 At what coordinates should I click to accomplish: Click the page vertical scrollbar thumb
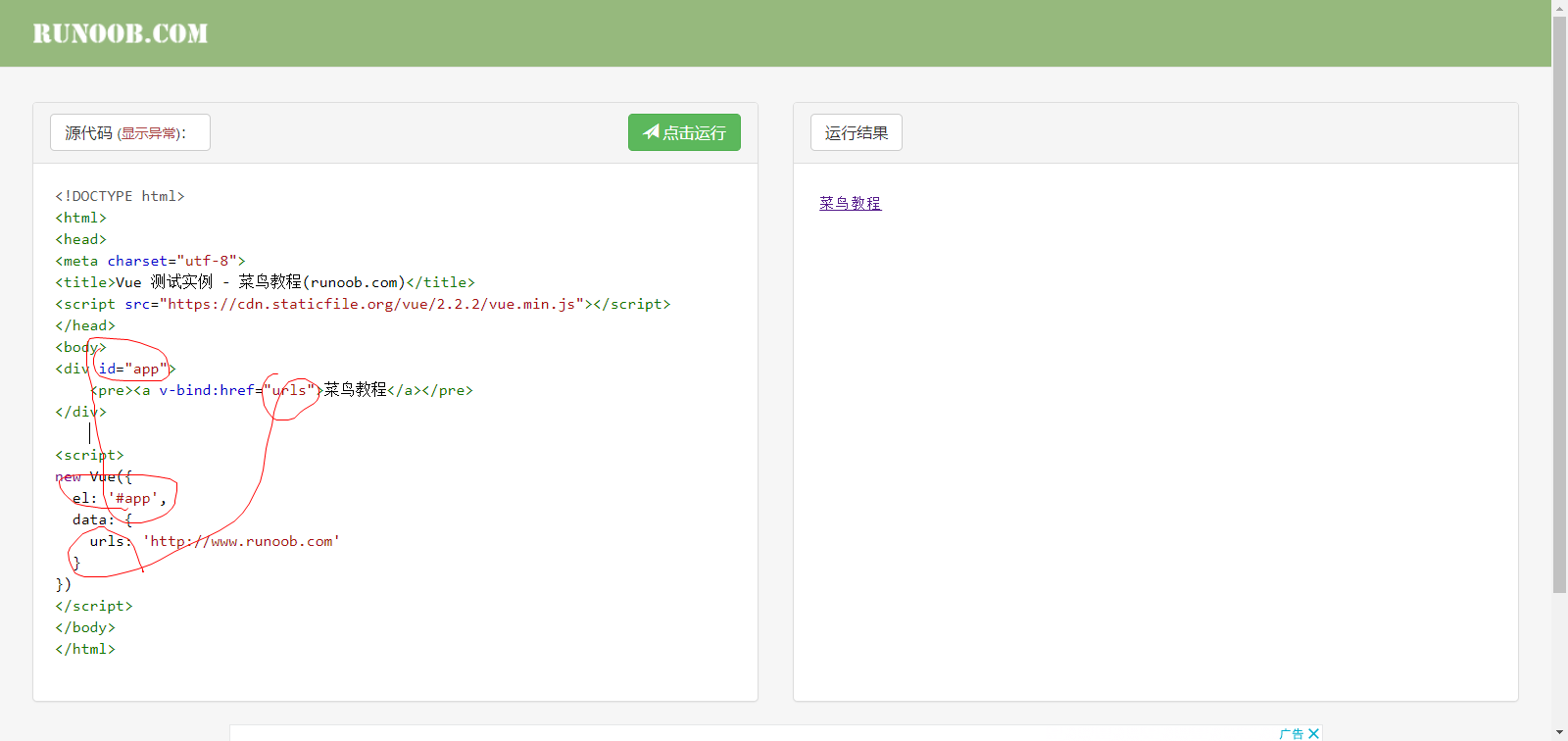click(x=1559, y=304)
